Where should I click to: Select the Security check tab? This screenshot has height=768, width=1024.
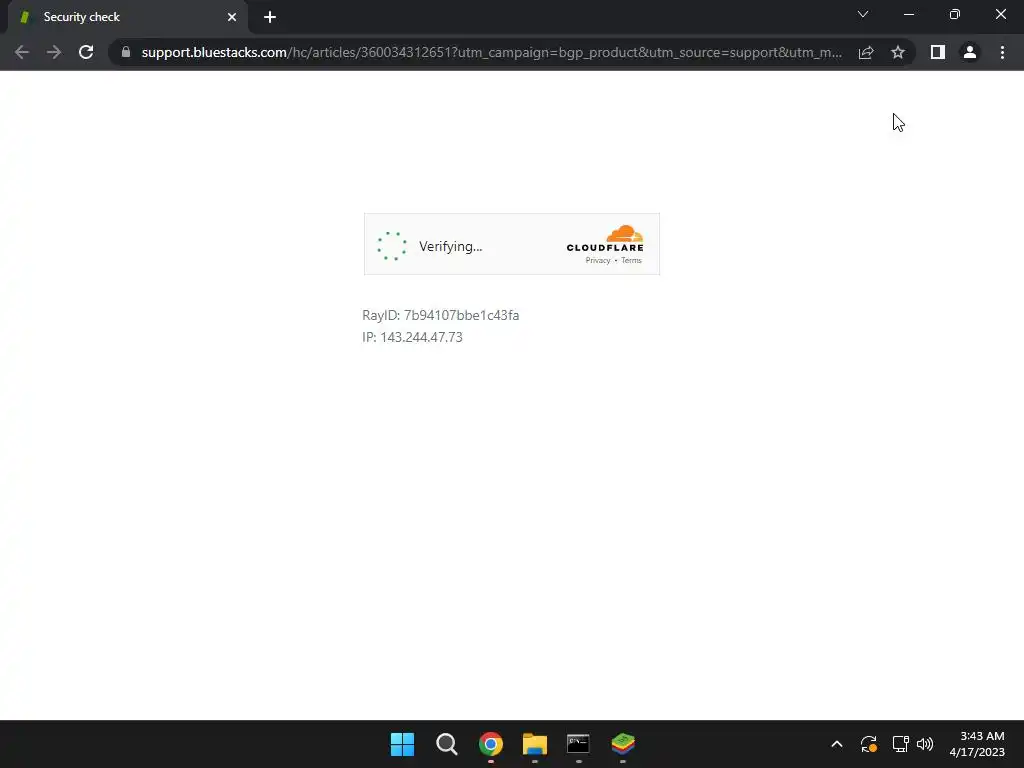[x=127, y=17]
